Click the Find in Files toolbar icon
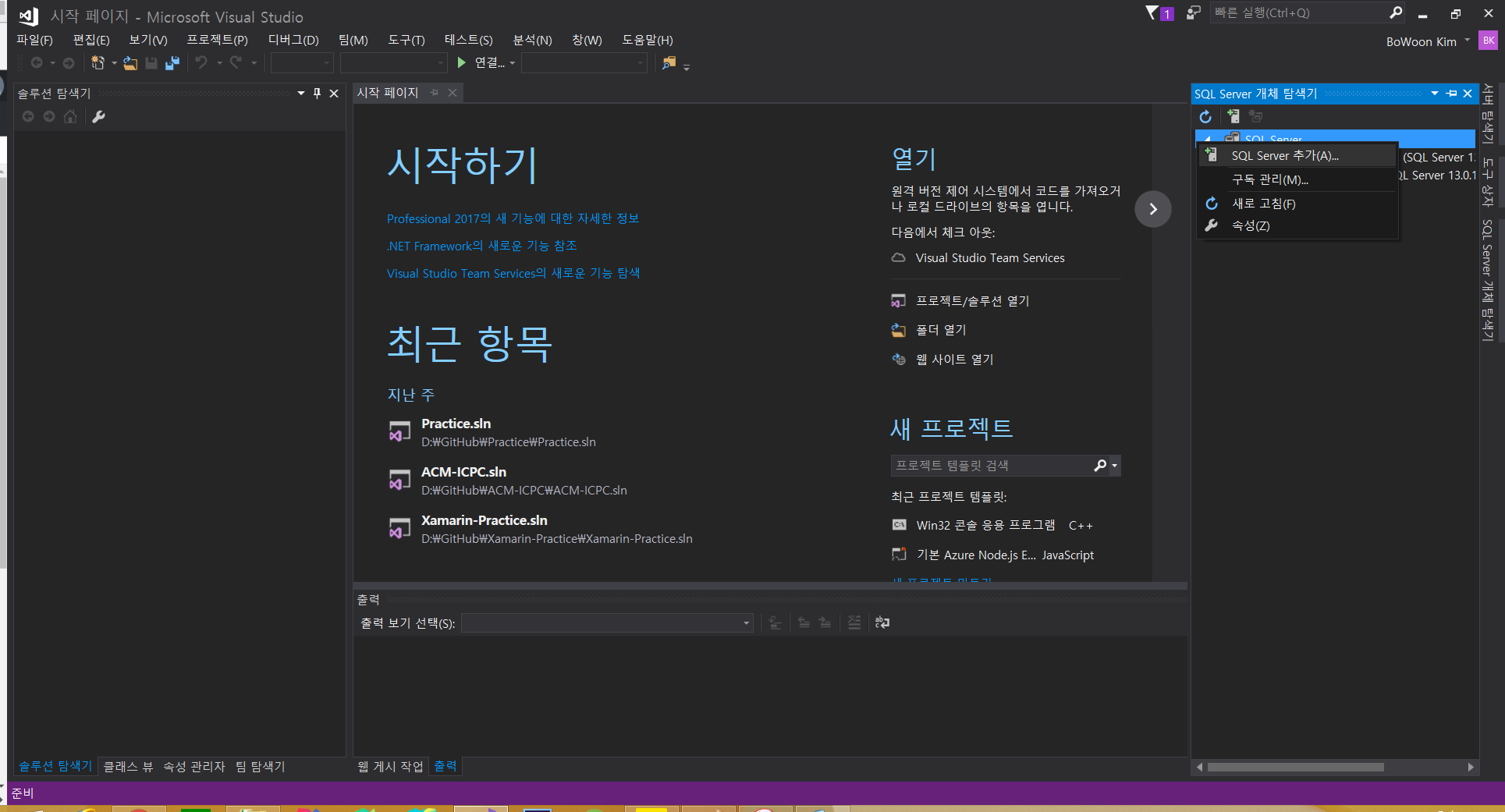The height and width of the screenshot is (812, 1505). point(669,62)
